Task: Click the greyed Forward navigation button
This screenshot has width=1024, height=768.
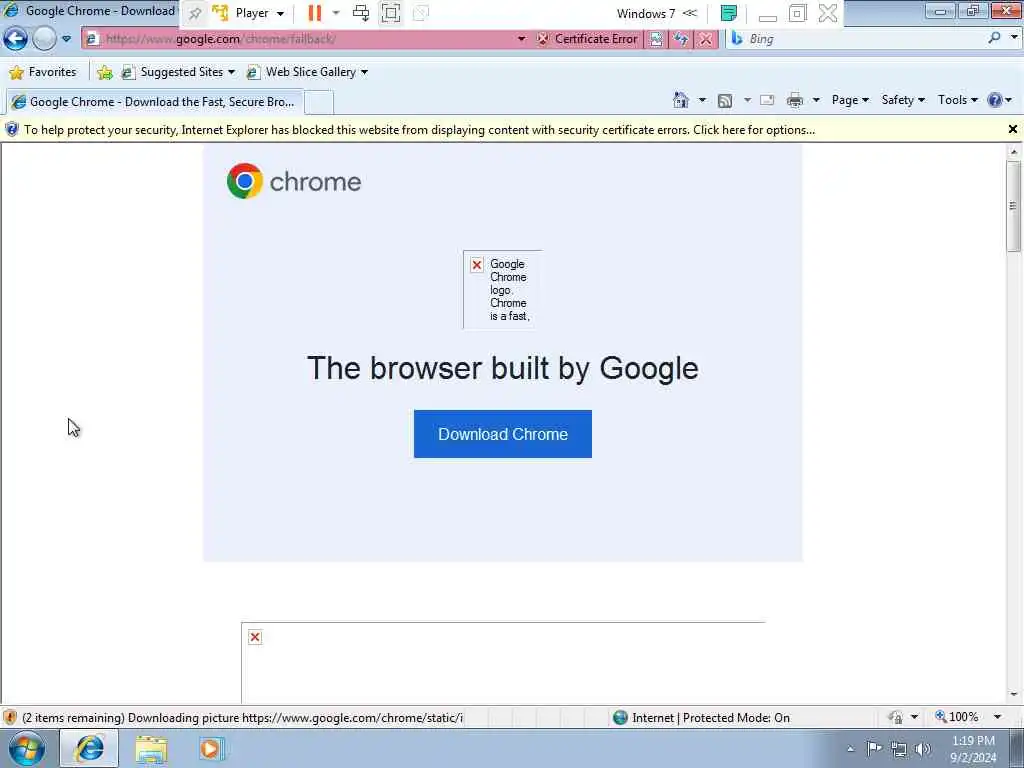Action: point(44,39)
